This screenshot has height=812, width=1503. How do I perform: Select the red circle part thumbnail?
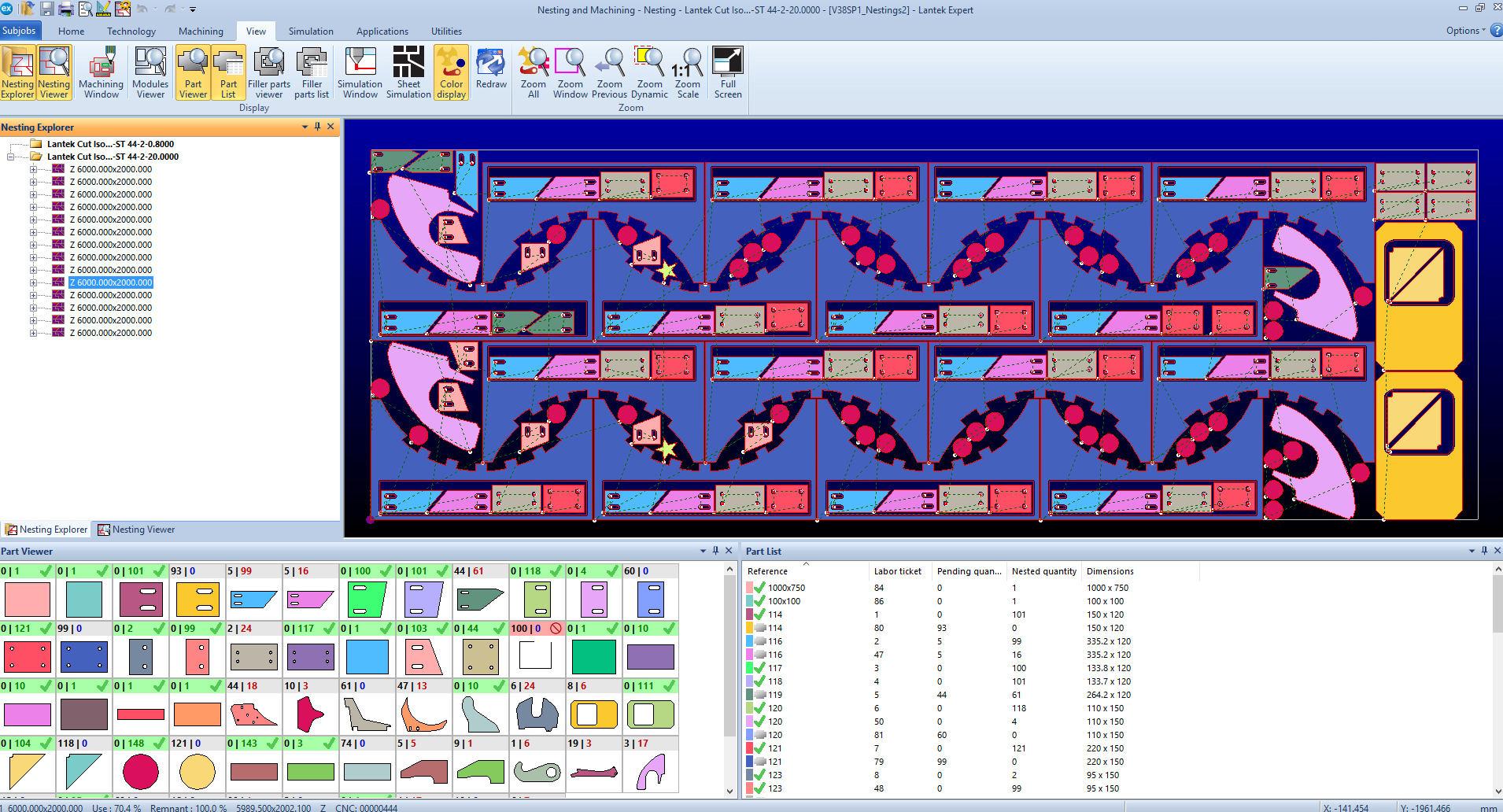[x=141, y=771]
